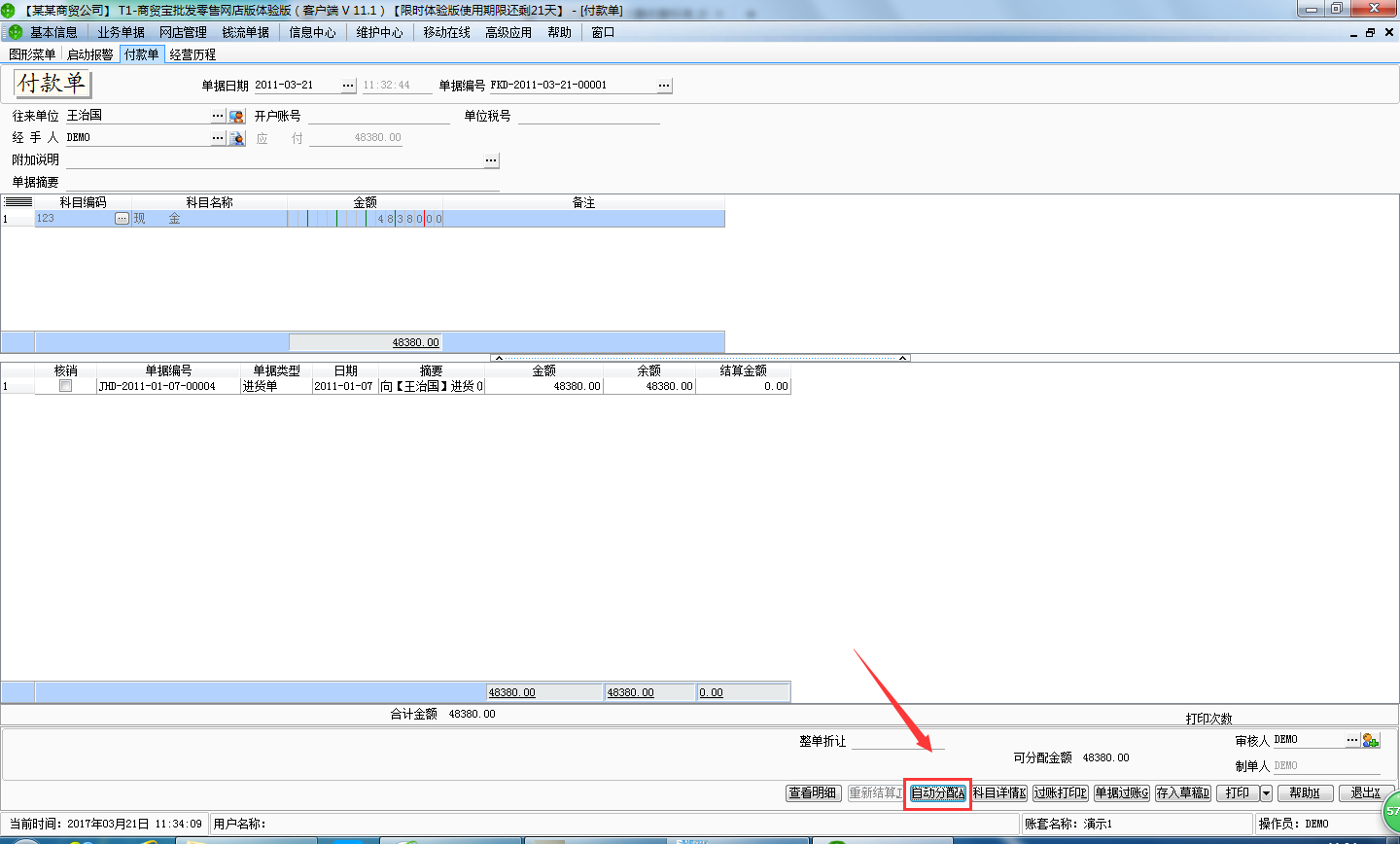
Task: Collapse the panel with the splitter up arrow
Action: click(499, 358)
